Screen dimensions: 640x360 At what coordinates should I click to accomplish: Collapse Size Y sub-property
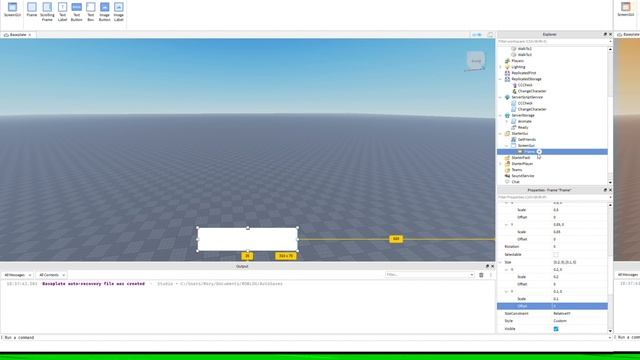(507, 292)
